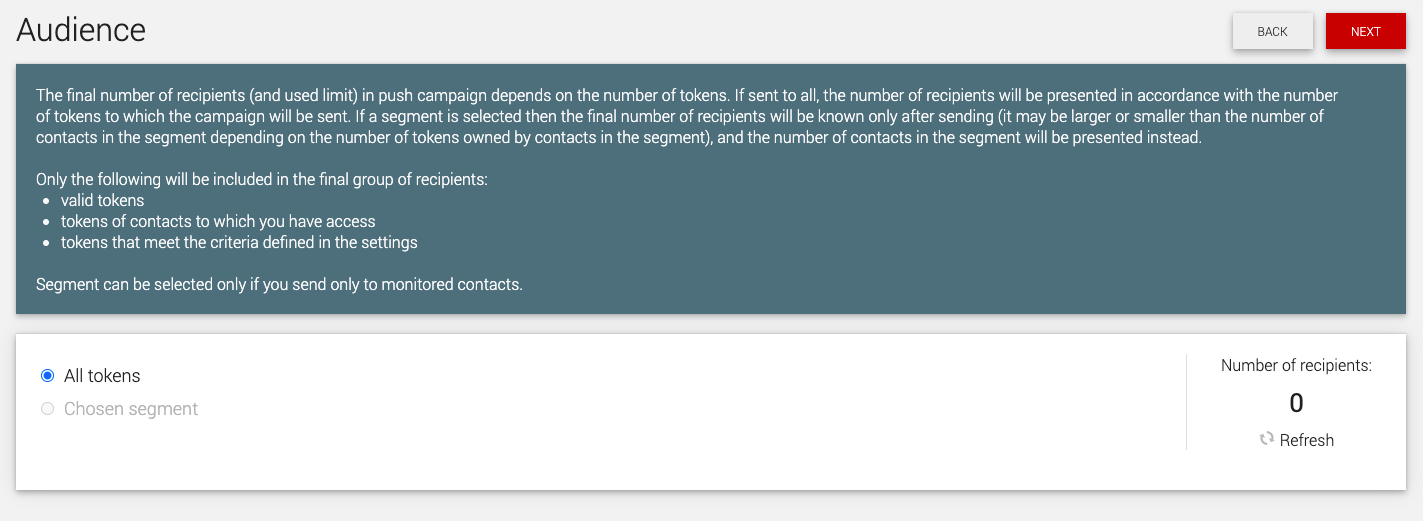
Task: Click the sentence about monitored contacts
Action: tap(279, 284)
